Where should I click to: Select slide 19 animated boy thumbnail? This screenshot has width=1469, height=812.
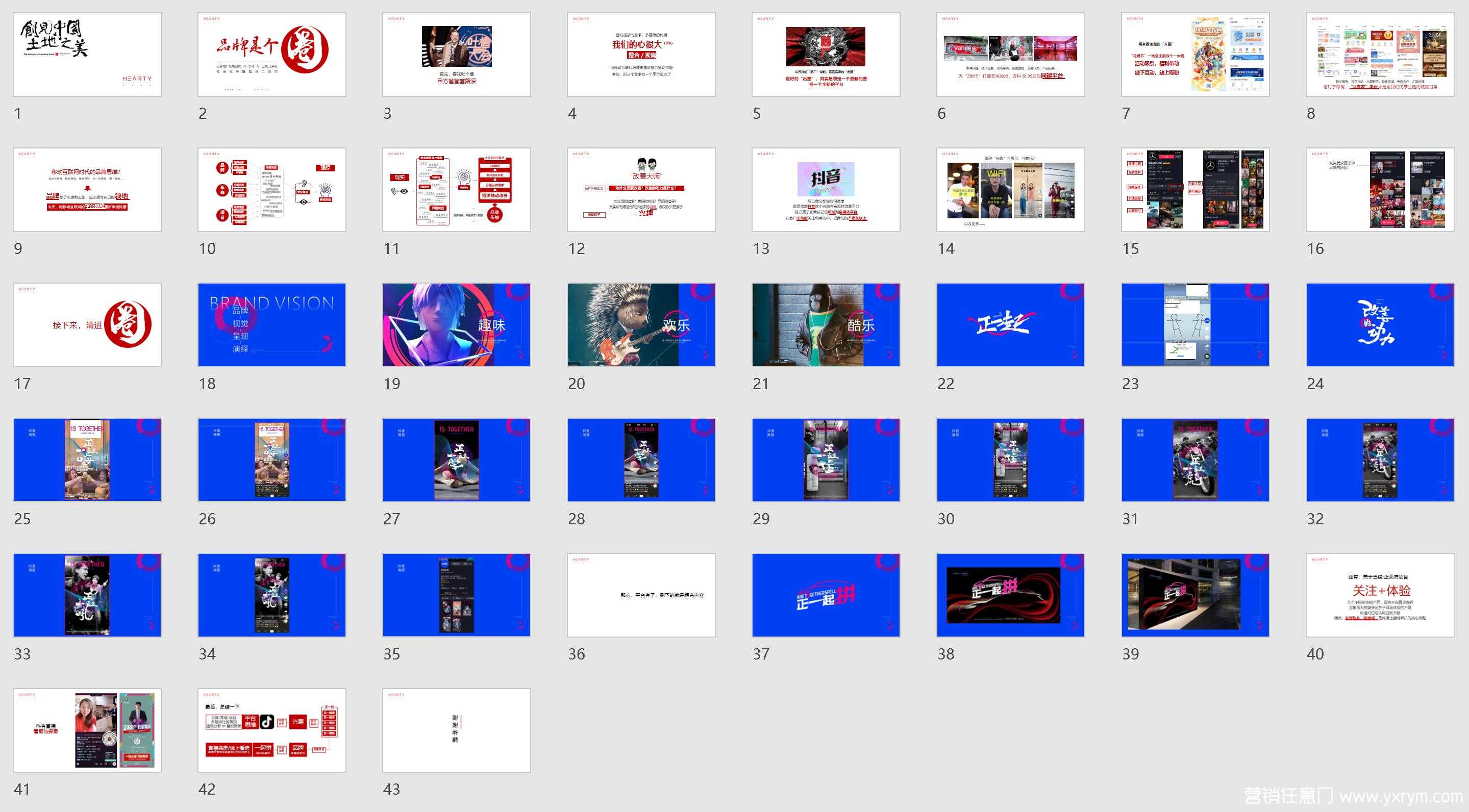pyautogui.click(x=457, y=325)
